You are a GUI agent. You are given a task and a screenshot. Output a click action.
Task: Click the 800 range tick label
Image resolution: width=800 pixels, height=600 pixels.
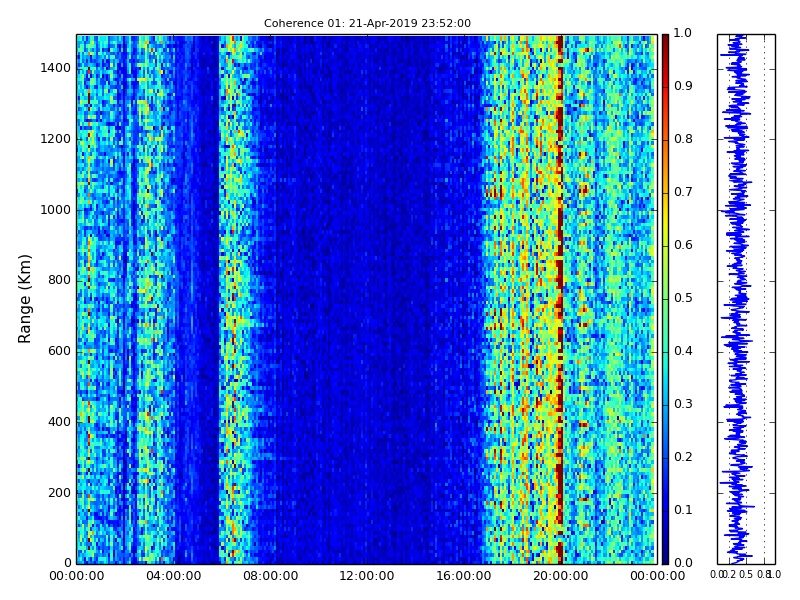pos(59,281)
